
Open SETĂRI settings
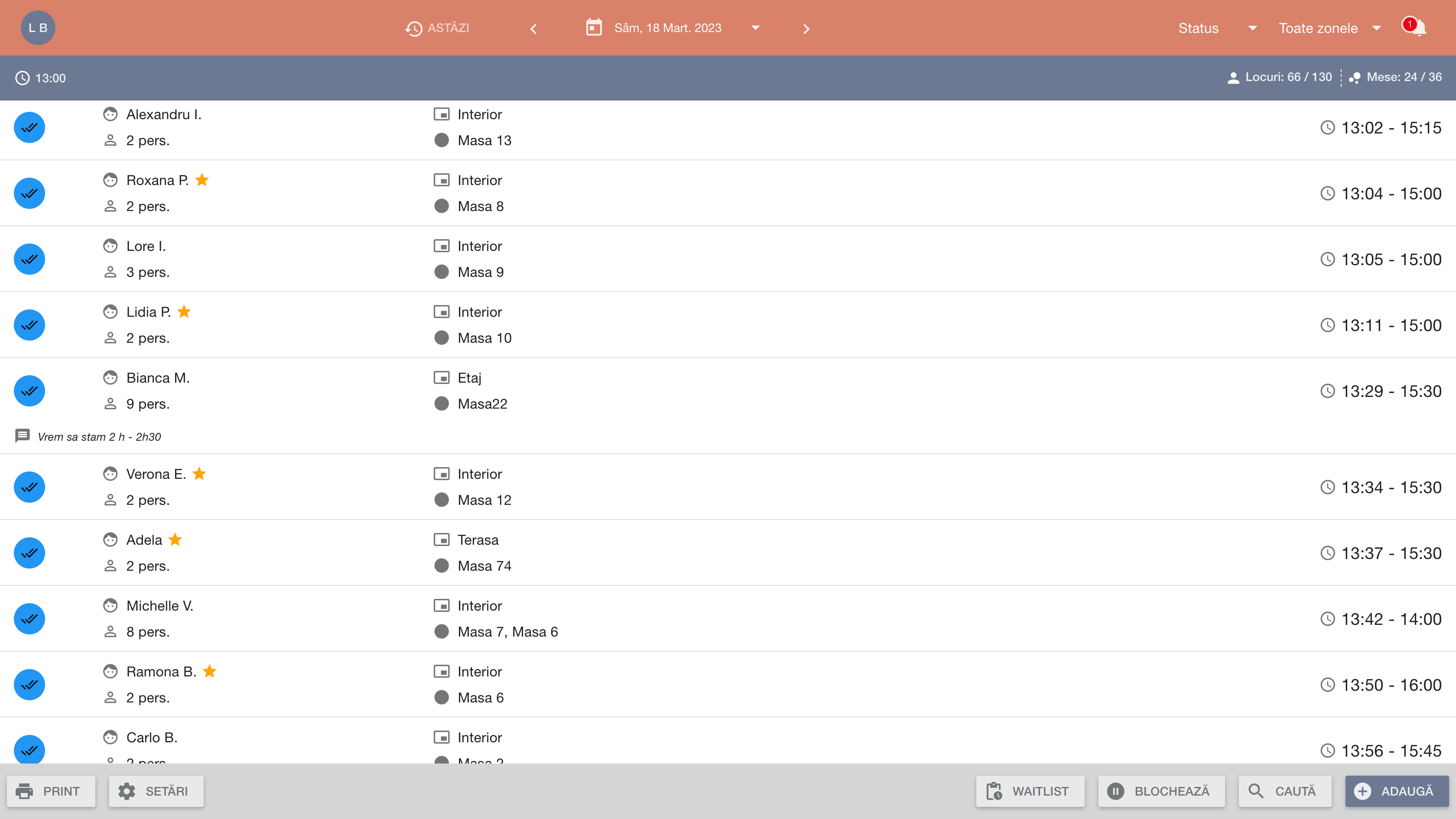tap(156, 791)
